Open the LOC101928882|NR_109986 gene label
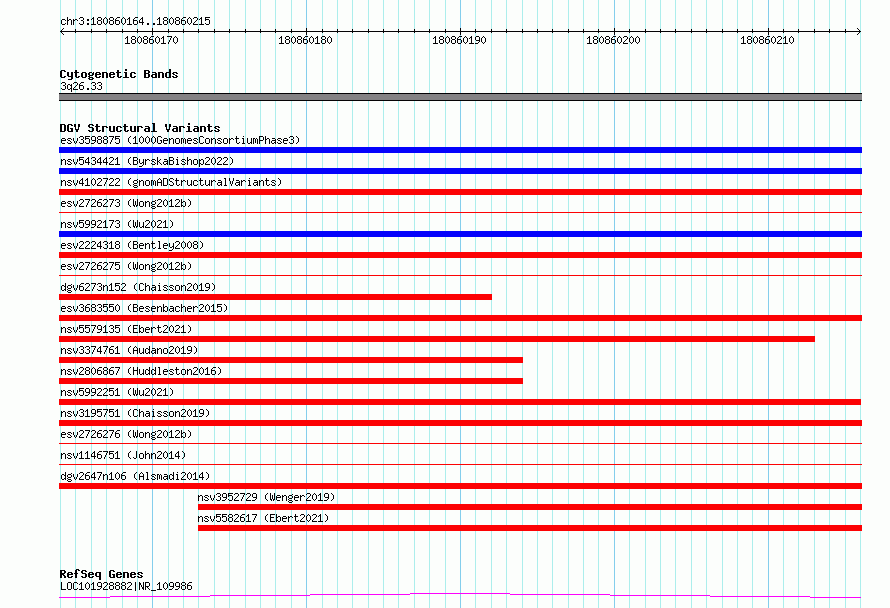Viewport: 890px width, 608px height. (x=126, y=586)
